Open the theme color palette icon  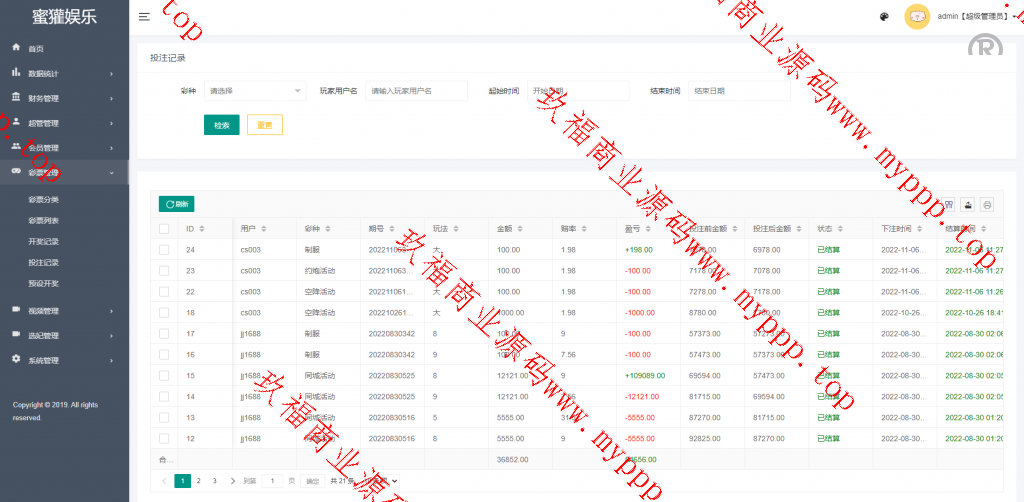click(884, 16)
